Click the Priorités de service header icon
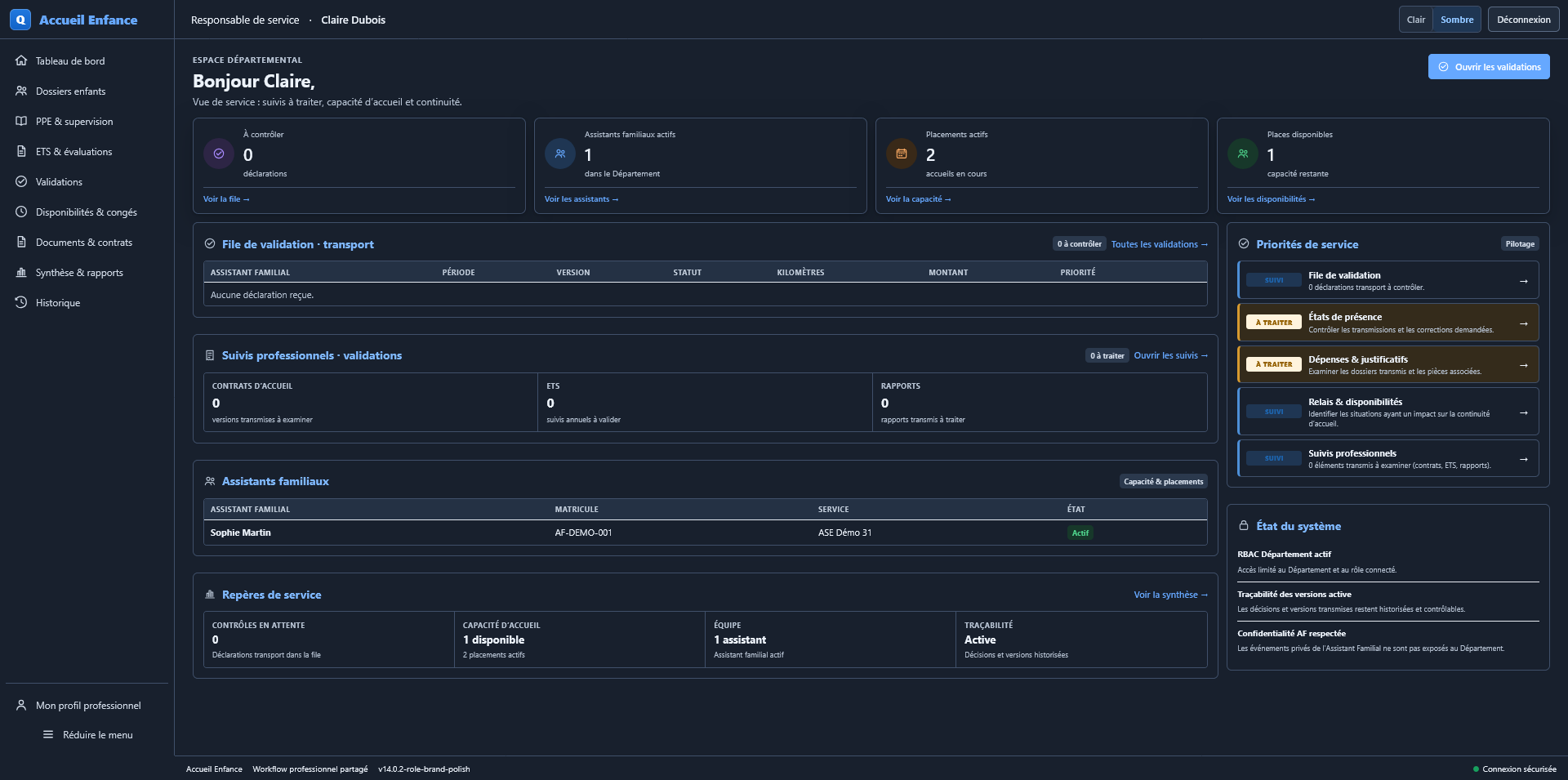Viewport: 1568px width, 780px height. pyautogui.click(x=1244, y=243)
